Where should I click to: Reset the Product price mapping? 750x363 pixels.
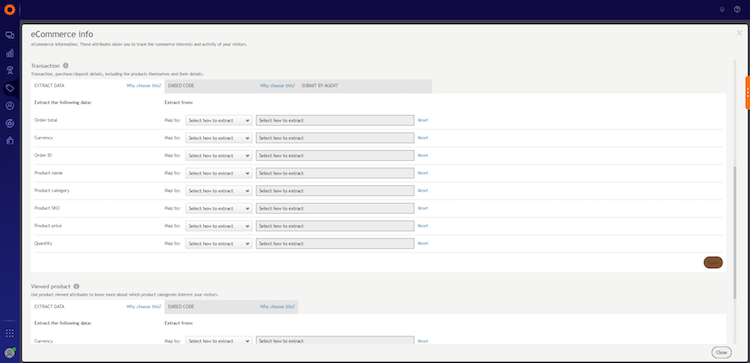[x=423, y=226]
